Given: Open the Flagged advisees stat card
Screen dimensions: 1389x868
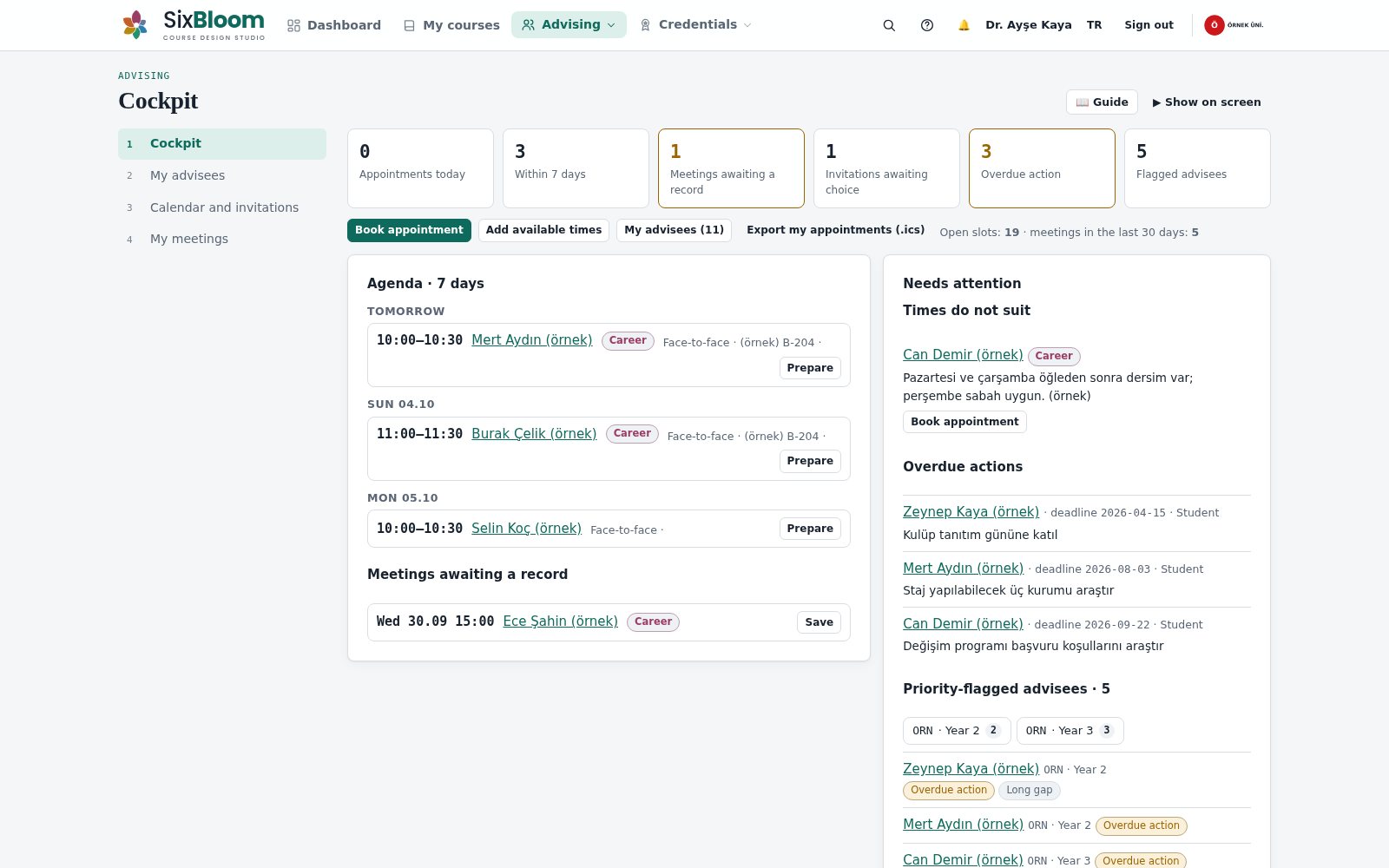Looking at the screenshot, I should (x=1197, y=168).
